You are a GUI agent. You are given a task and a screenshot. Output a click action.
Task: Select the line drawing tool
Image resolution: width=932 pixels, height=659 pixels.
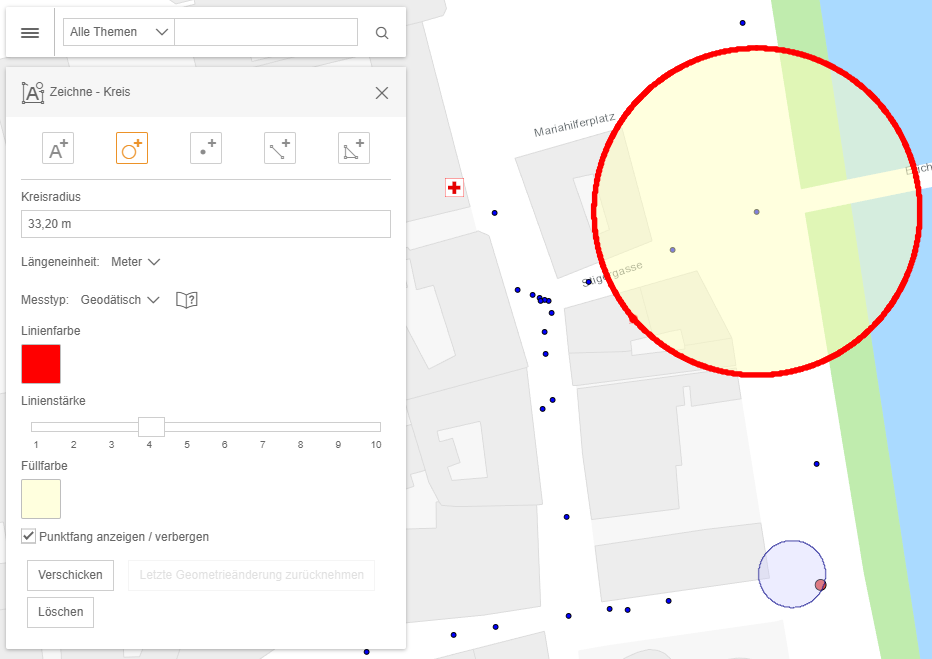click(x=279, y=147)
